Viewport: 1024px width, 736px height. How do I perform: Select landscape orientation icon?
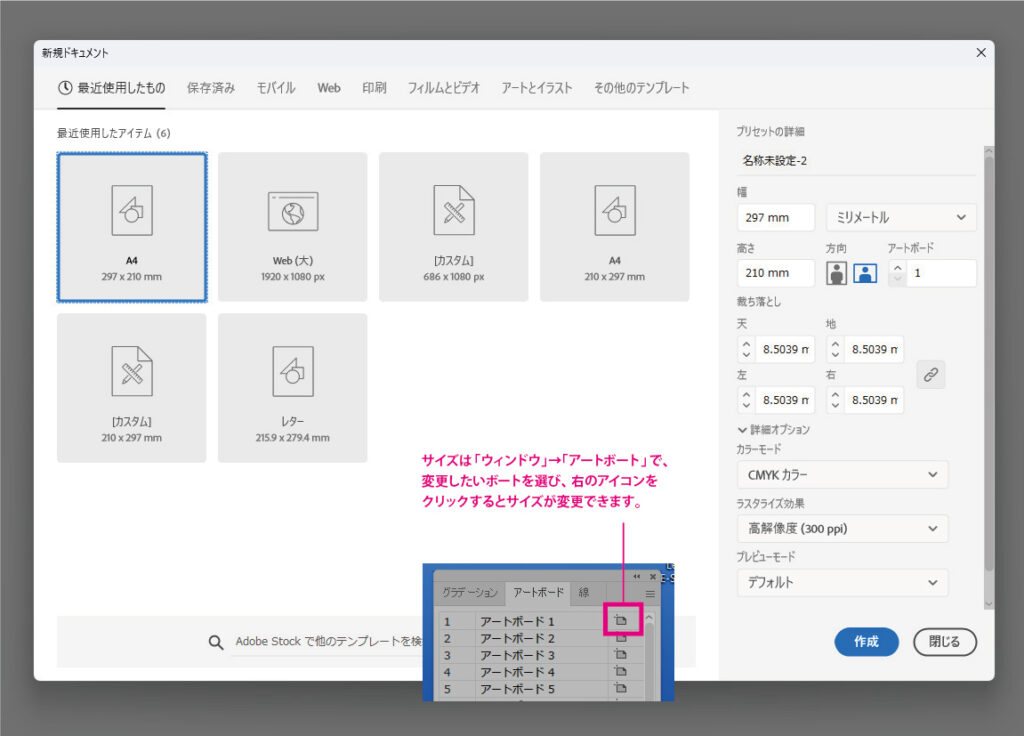coord(865,273)
